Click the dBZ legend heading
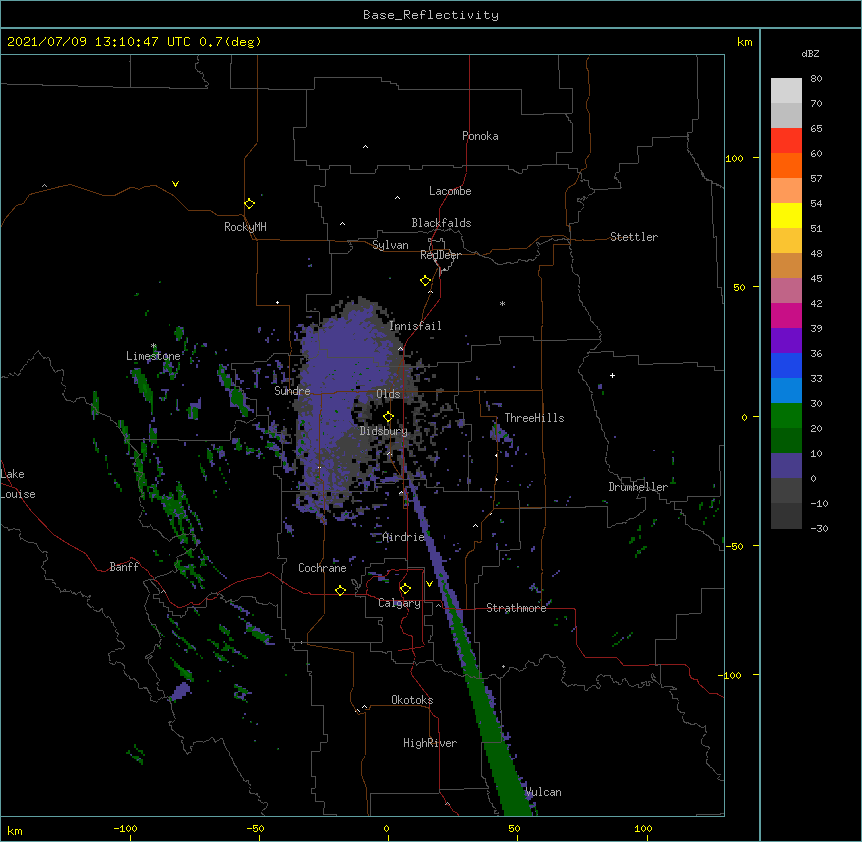 point(810,54)
